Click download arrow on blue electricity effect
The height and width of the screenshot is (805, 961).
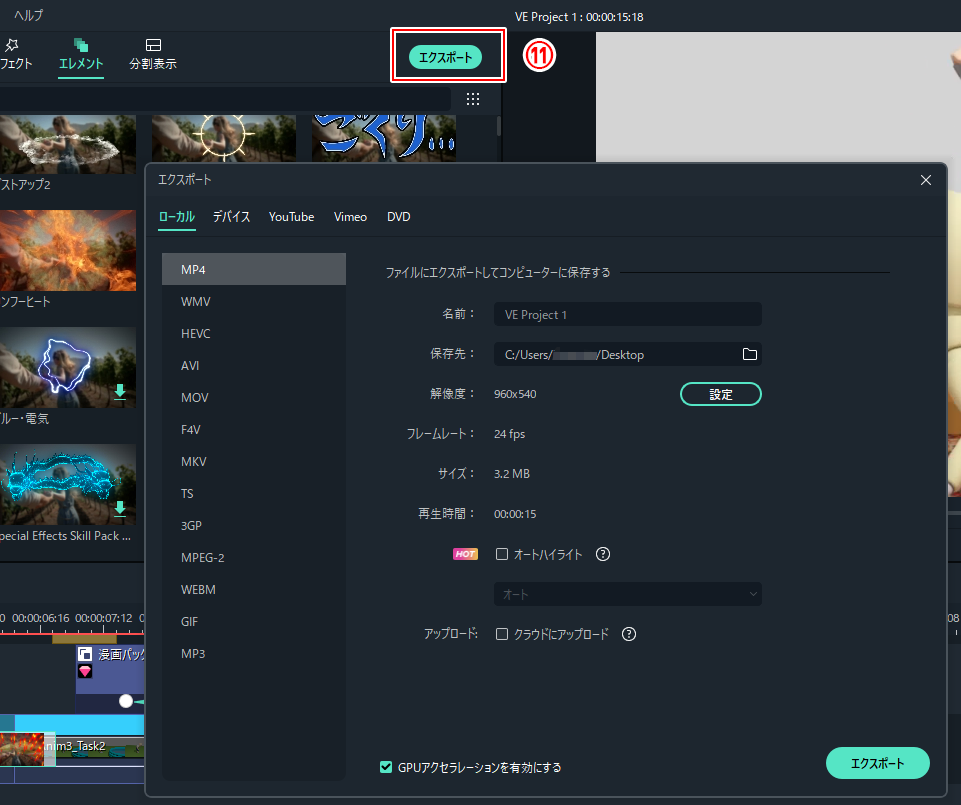120,392
